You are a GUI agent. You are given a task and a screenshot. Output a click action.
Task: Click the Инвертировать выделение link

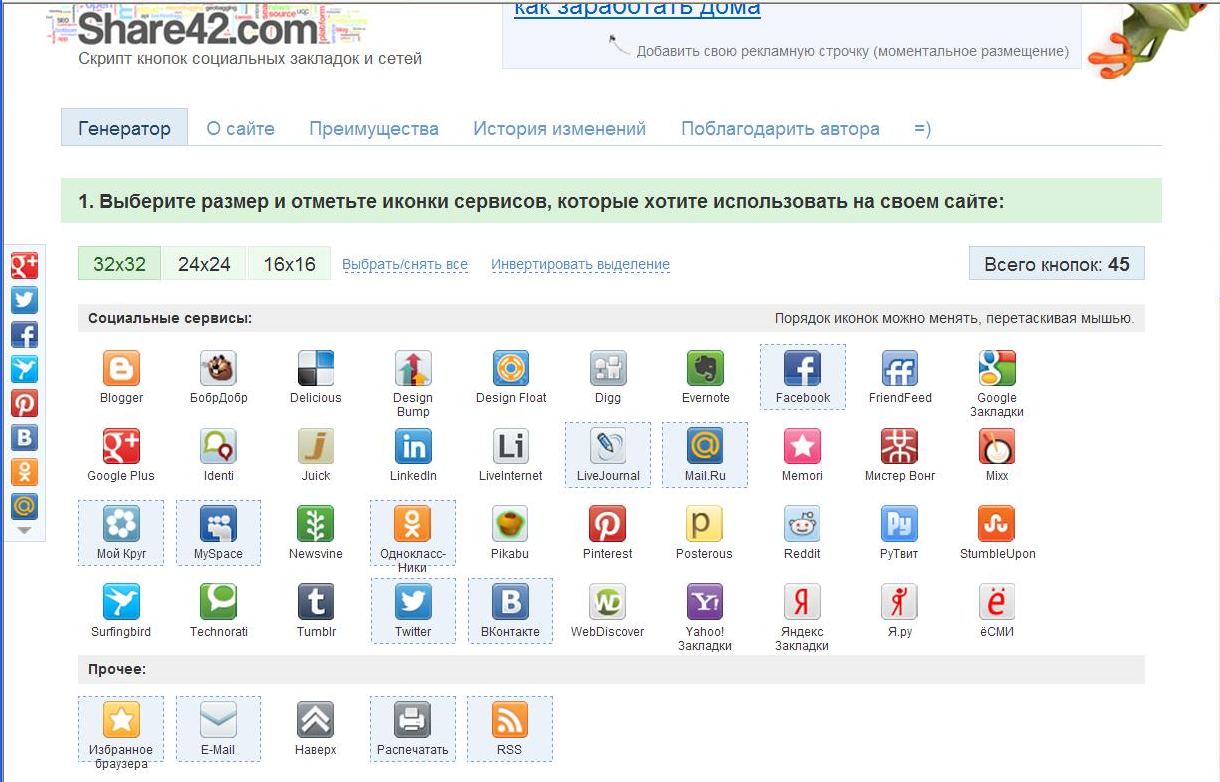580,265
